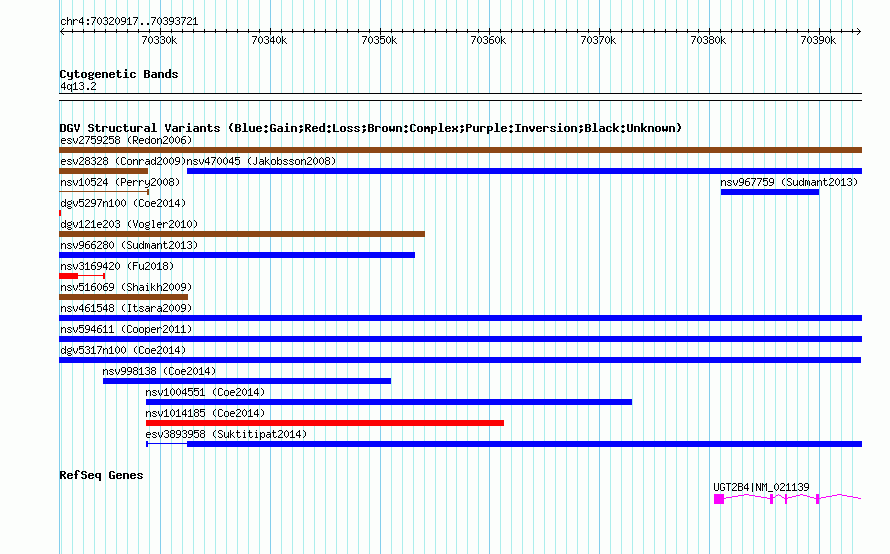Click the 70350k ruler label
The width and height of the screenshot is (890, 554).
(x=379, y=40)
